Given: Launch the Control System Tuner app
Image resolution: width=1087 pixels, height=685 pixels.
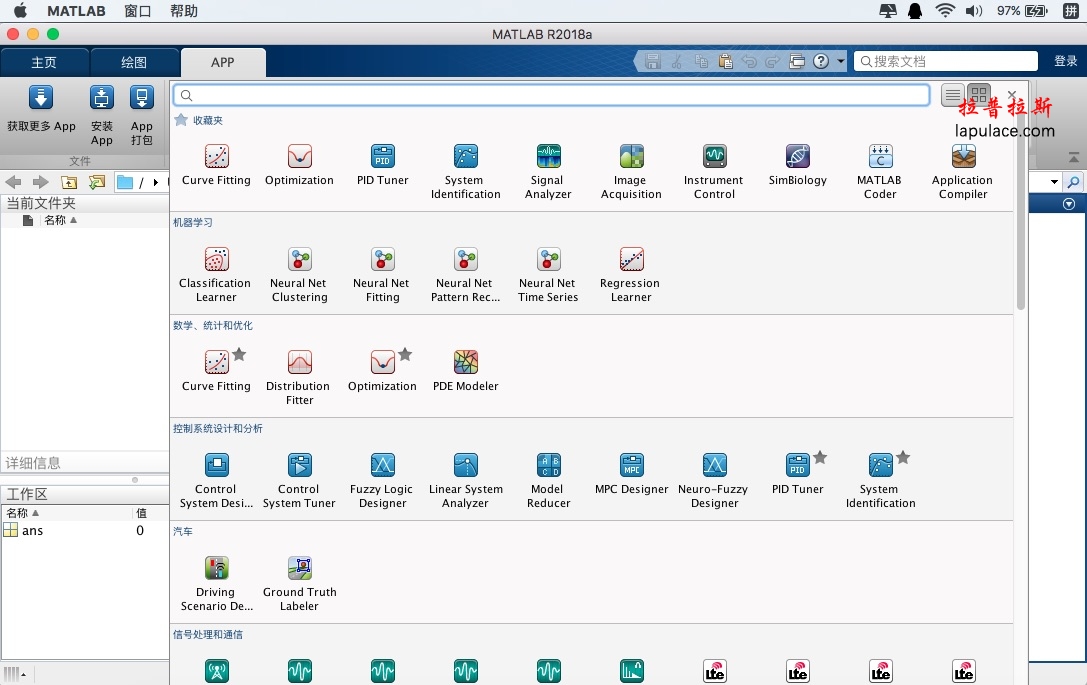Looking at the screenshot, I should [299, 481].
